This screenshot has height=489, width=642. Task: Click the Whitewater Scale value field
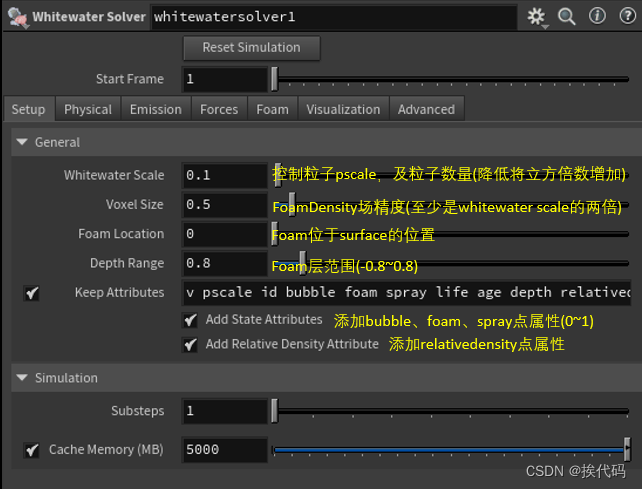point(224,175)
